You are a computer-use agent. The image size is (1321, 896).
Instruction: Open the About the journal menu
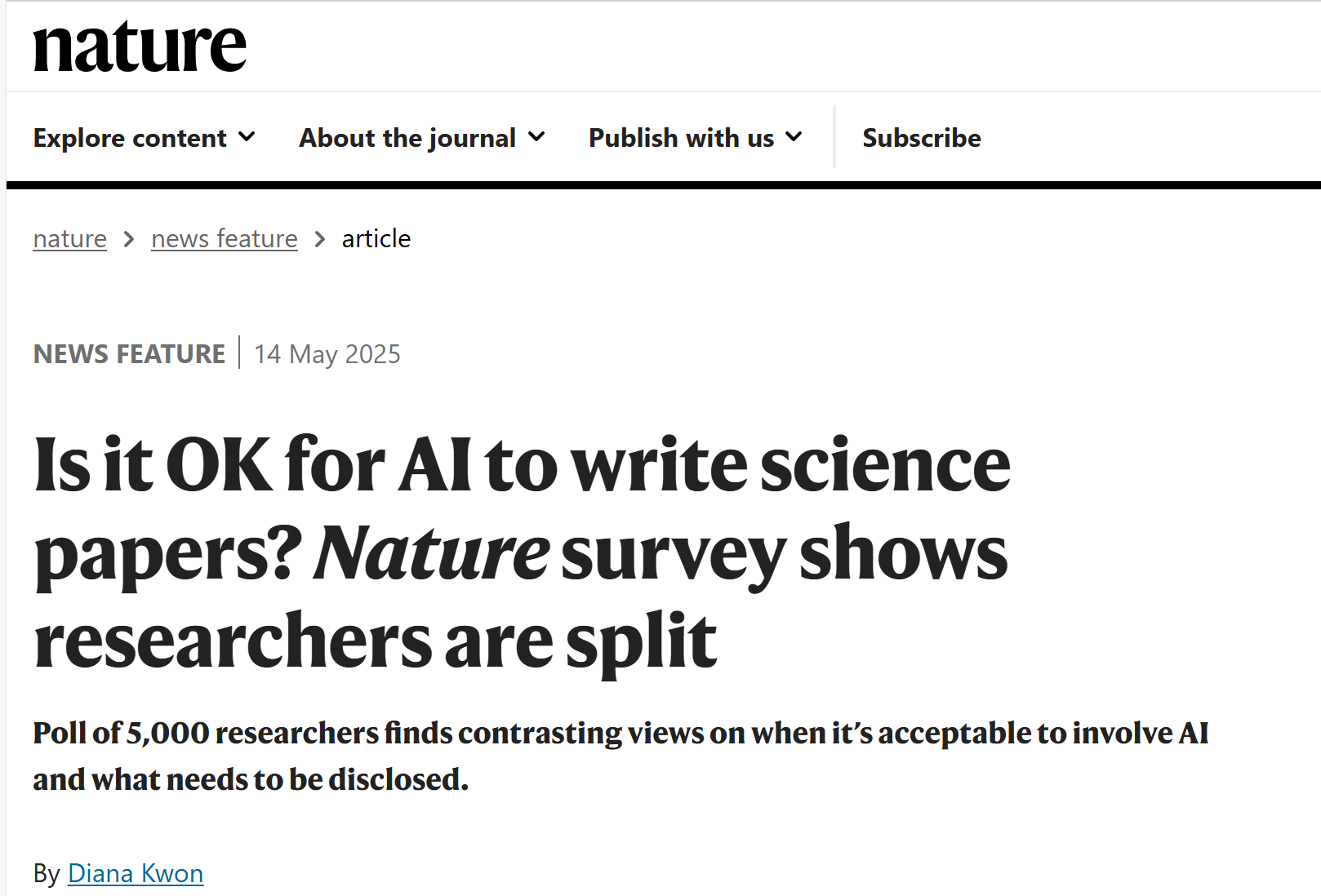pos(407,138)
